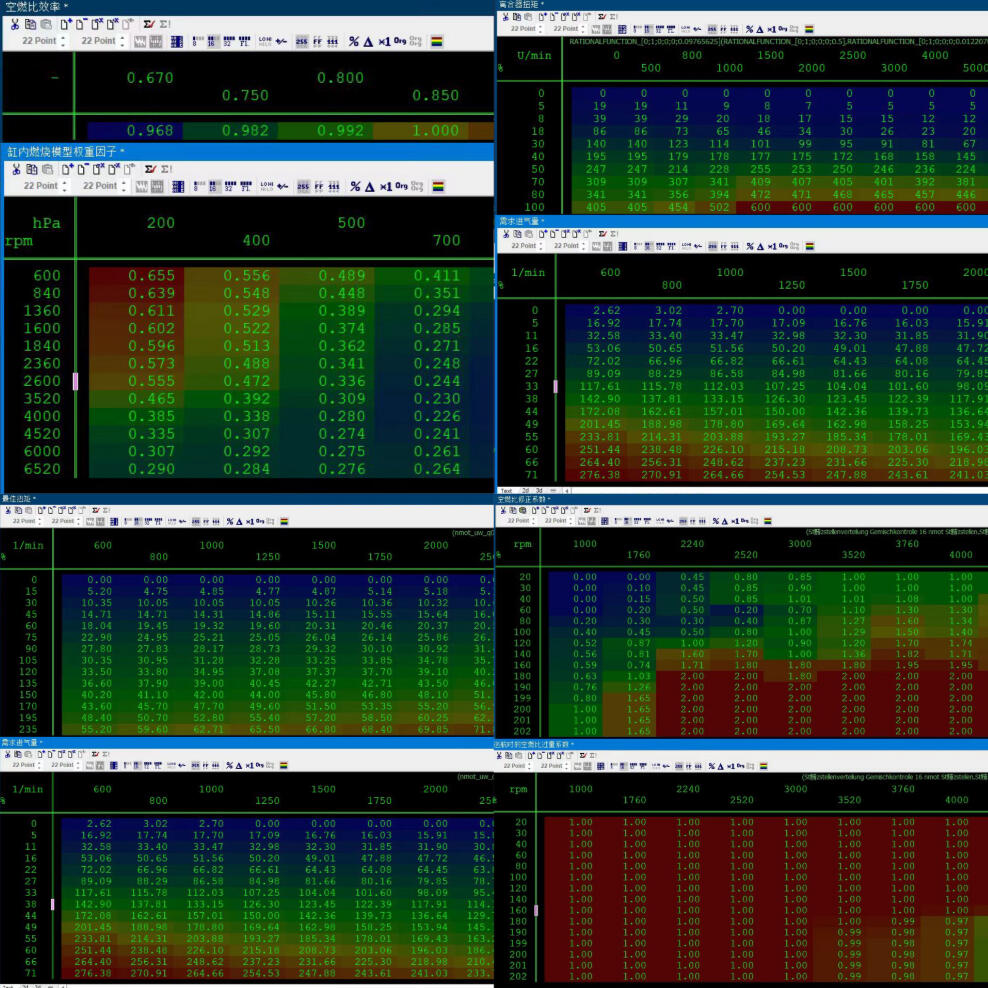
Task: Click the Org icon in the 缸内燃烧模型权重因子 toolbar
Action: pyautogui.click(x=401, y=186)
